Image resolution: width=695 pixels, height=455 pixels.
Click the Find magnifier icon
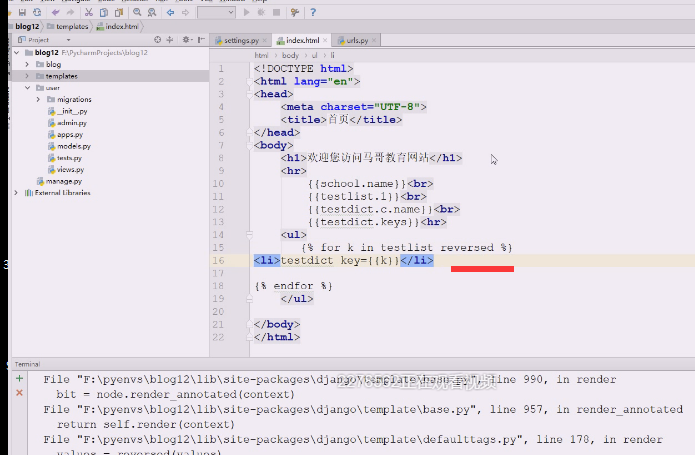[137, 12]
